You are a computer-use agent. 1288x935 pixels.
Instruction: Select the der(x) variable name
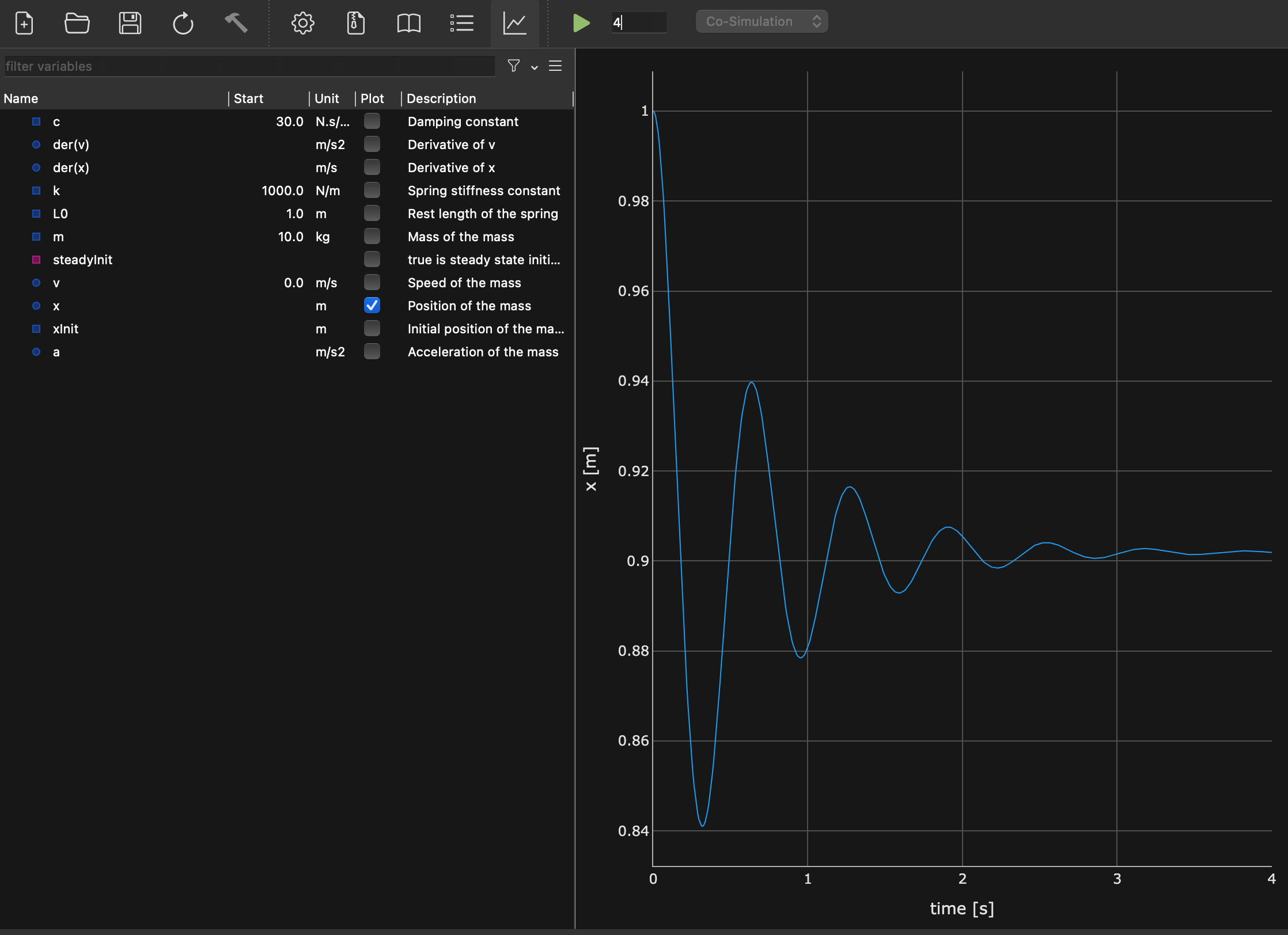coord(71,168)
